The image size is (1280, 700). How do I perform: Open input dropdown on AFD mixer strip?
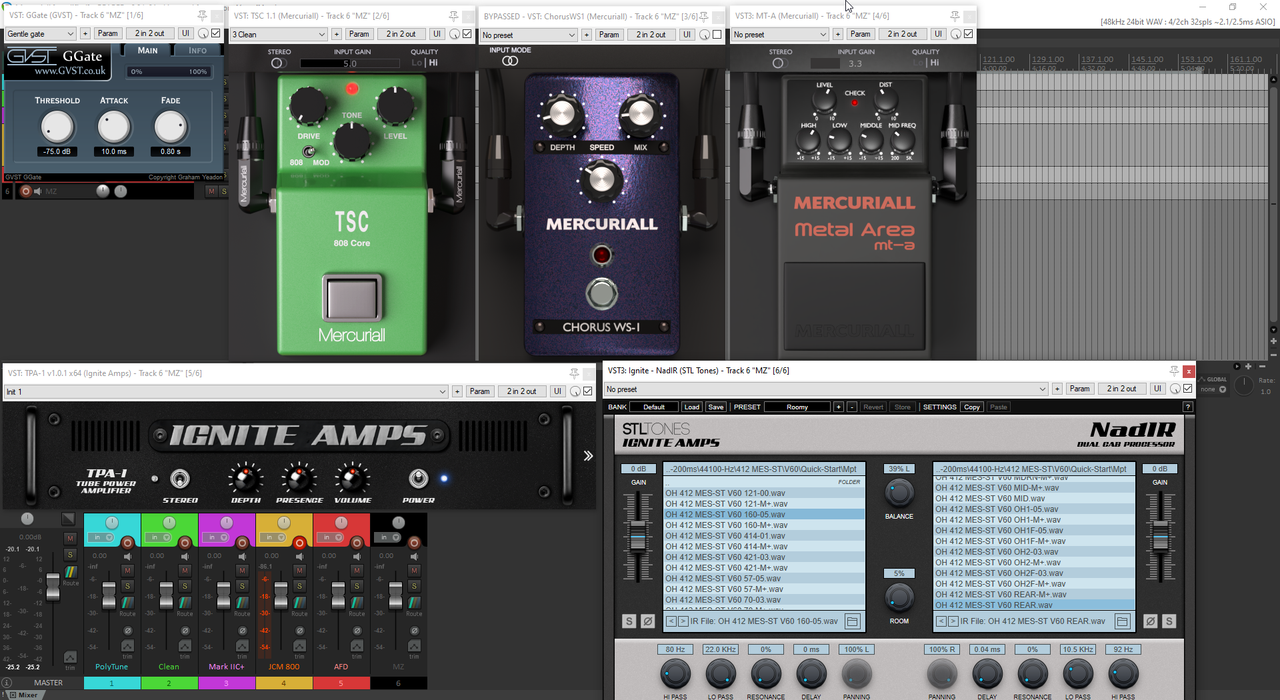331,538
